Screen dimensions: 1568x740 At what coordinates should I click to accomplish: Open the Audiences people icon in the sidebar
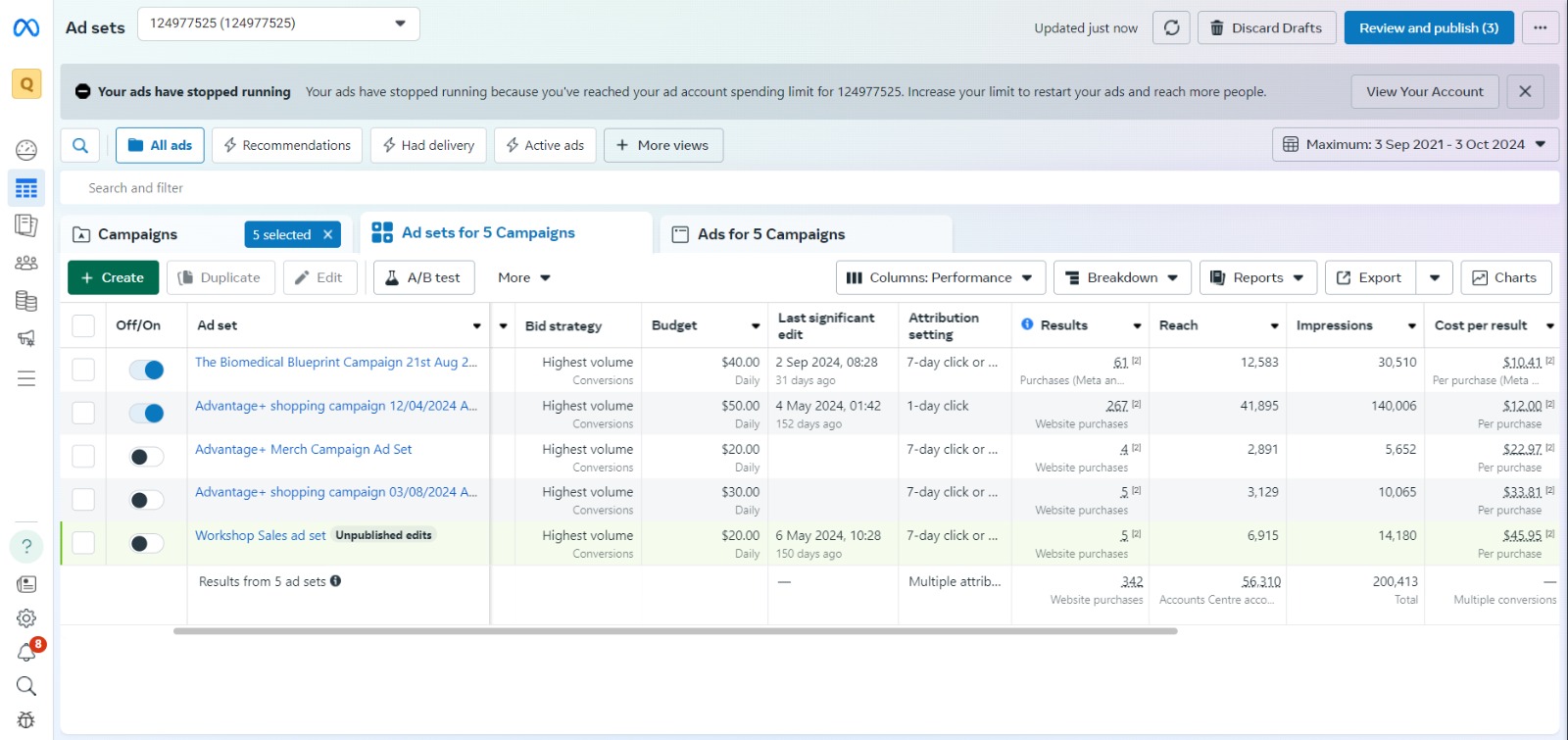pos(26,263)
